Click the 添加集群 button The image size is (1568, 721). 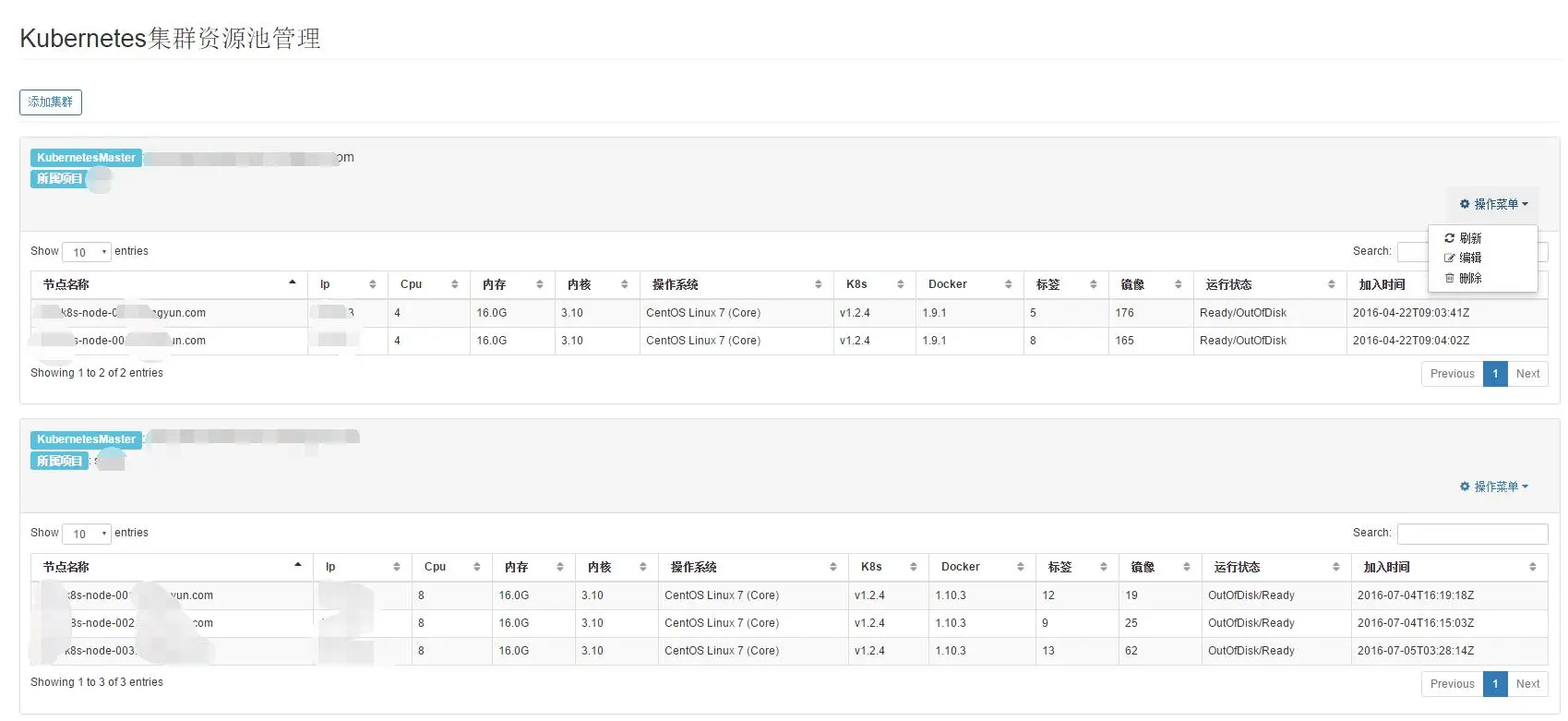click(51, 102)
